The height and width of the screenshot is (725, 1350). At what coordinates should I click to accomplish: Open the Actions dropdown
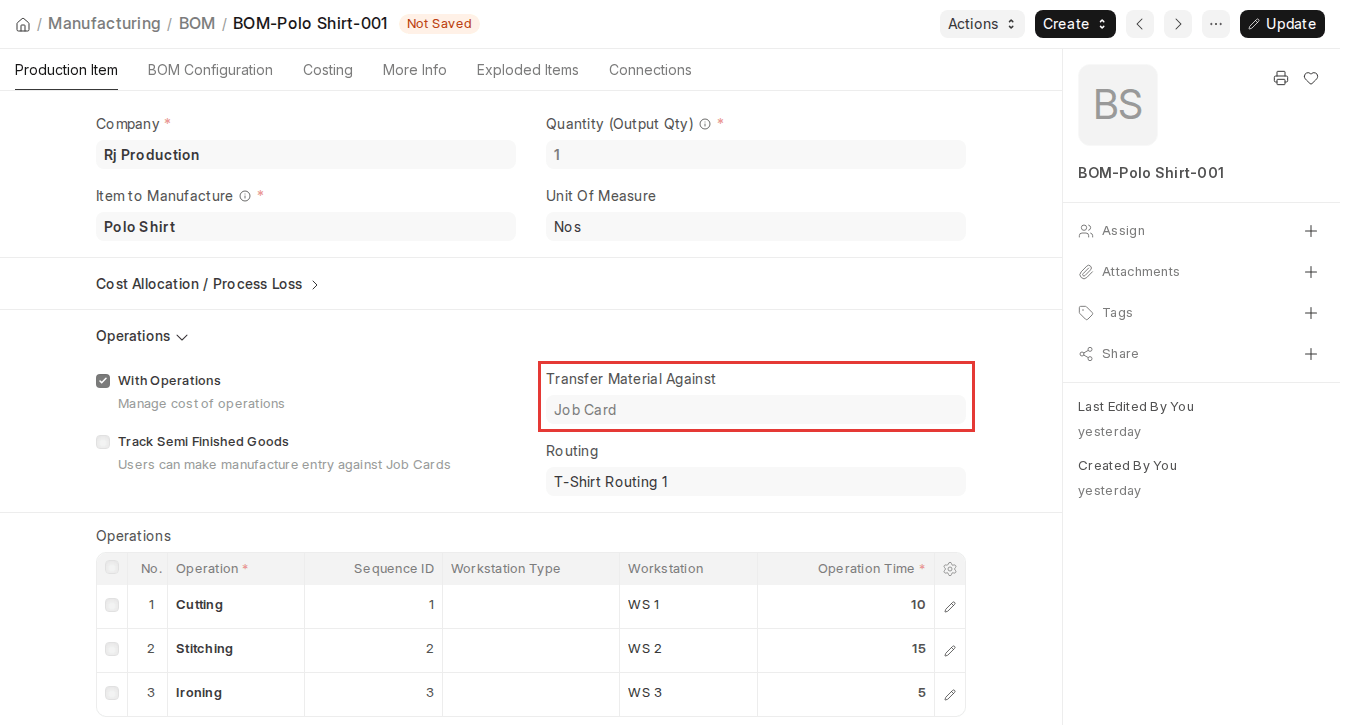pyautogui.click(x=982, y=24)
